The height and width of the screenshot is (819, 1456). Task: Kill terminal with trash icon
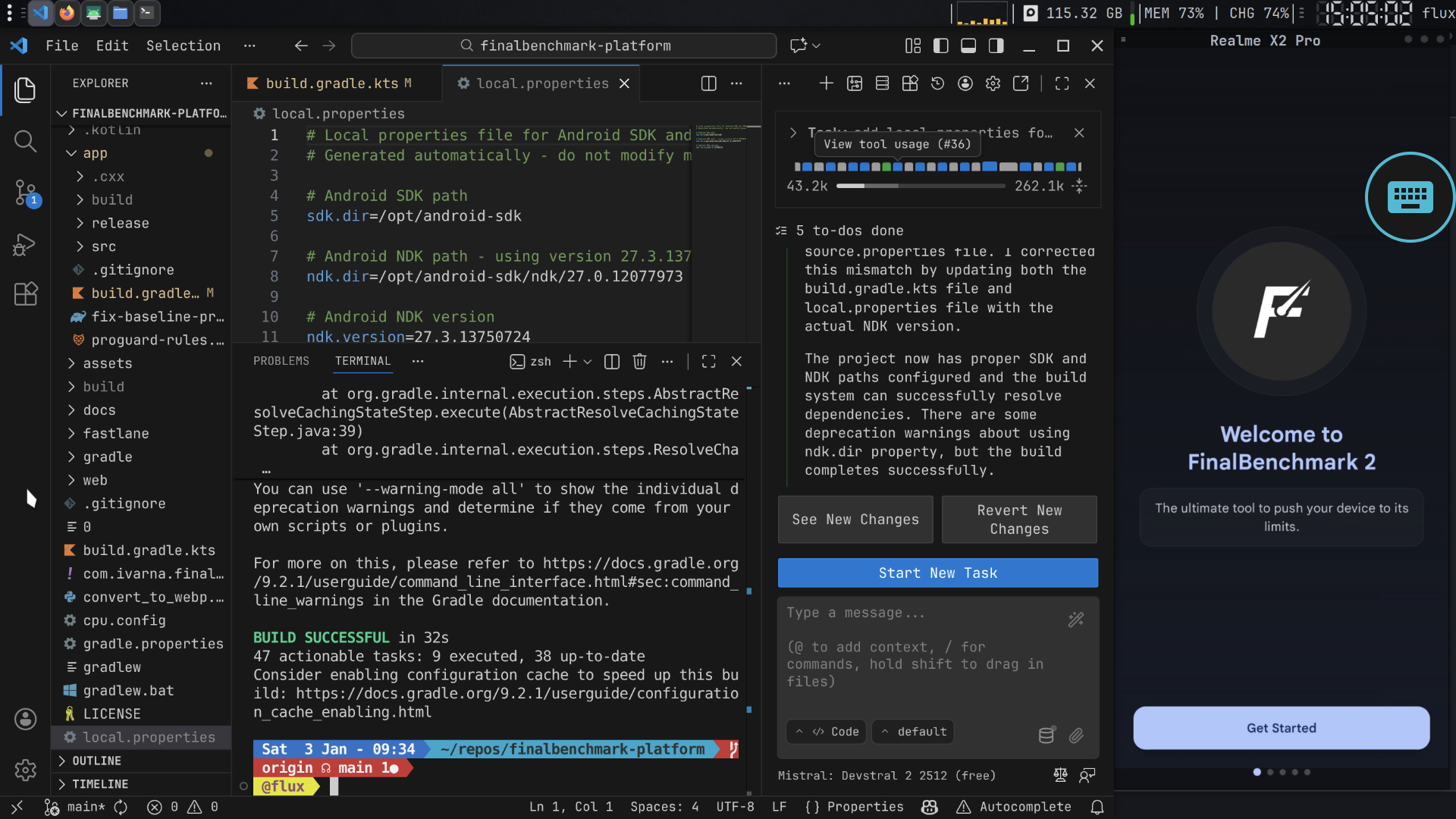639,362
